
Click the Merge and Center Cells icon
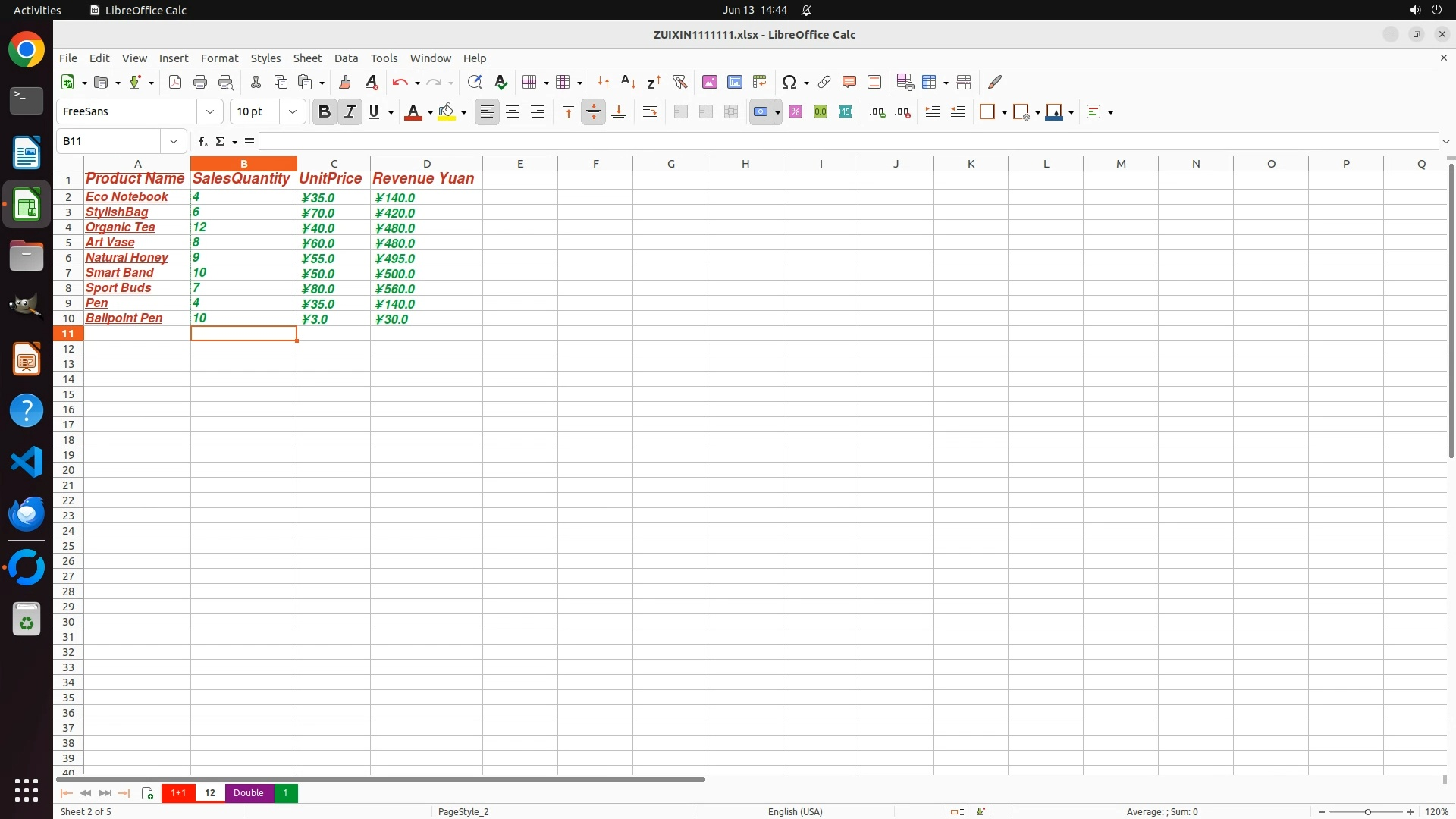[x=681, y=112]
